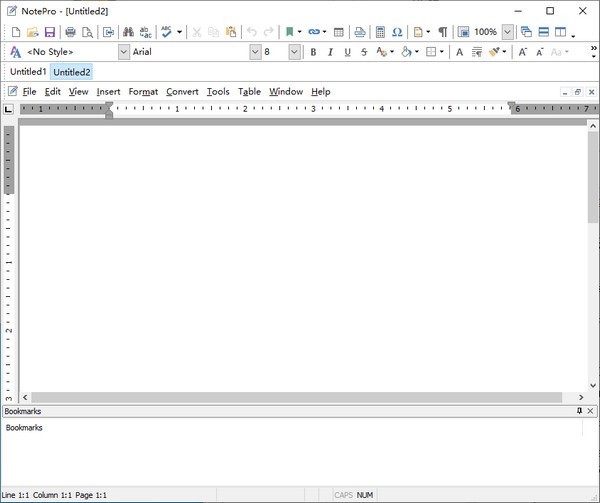Click the tab stop selector on the ruler

pos(8,110)
